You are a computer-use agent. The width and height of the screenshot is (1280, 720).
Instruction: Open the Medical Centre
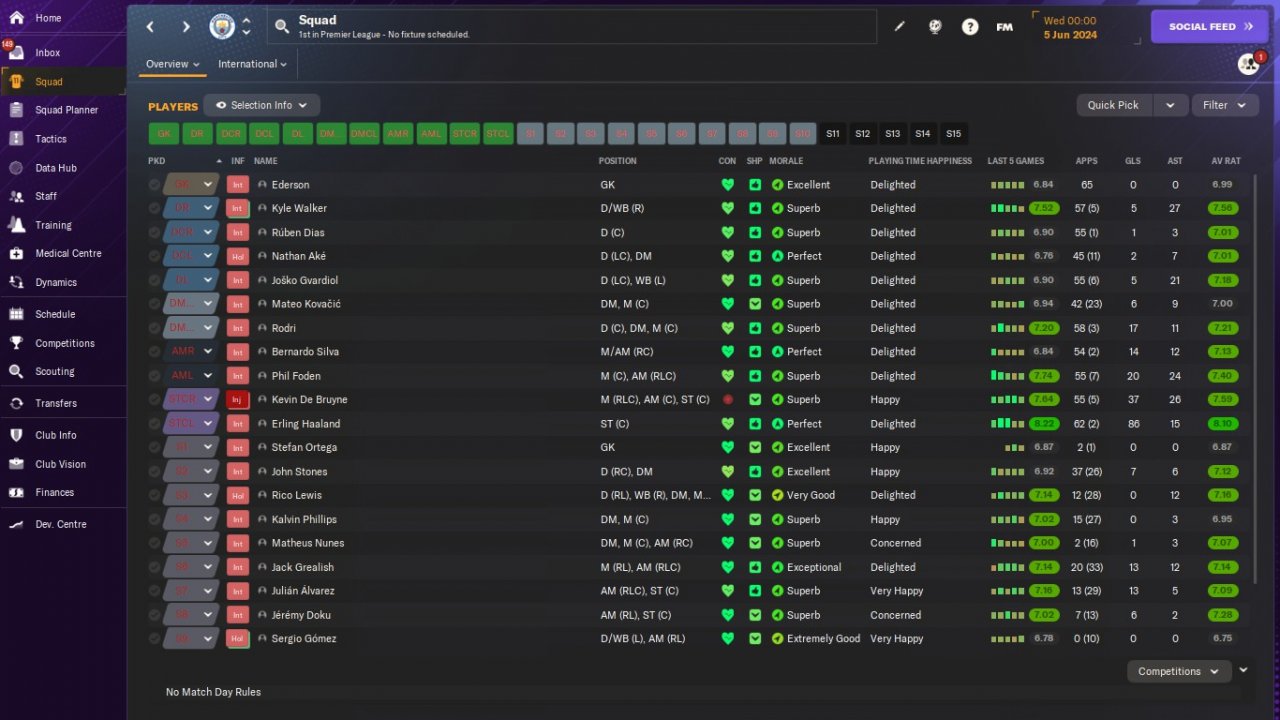point(68,253)
